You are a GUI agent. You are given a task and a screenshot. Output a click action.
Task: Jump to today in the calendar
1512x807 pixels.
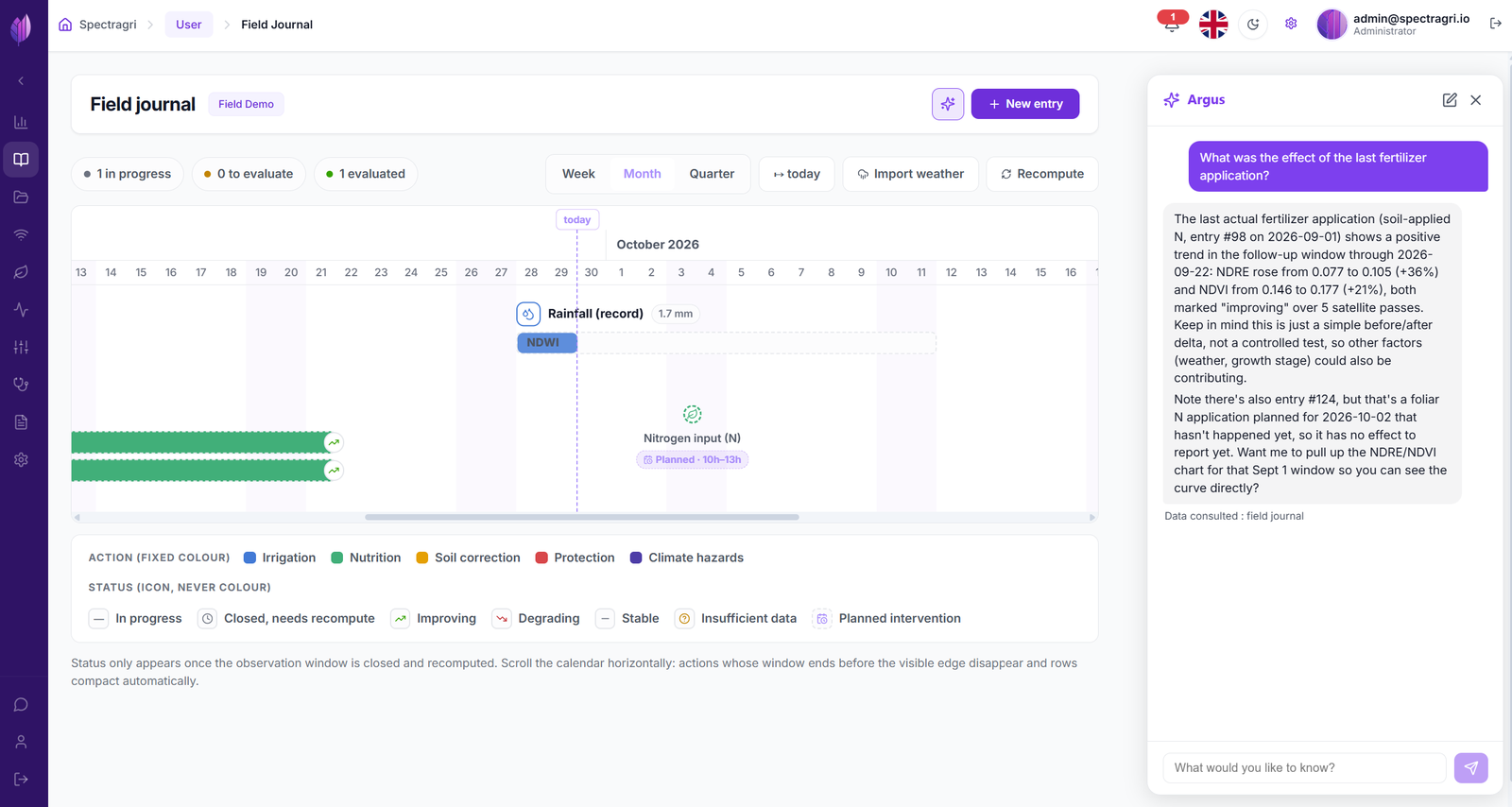coord(797,174)
